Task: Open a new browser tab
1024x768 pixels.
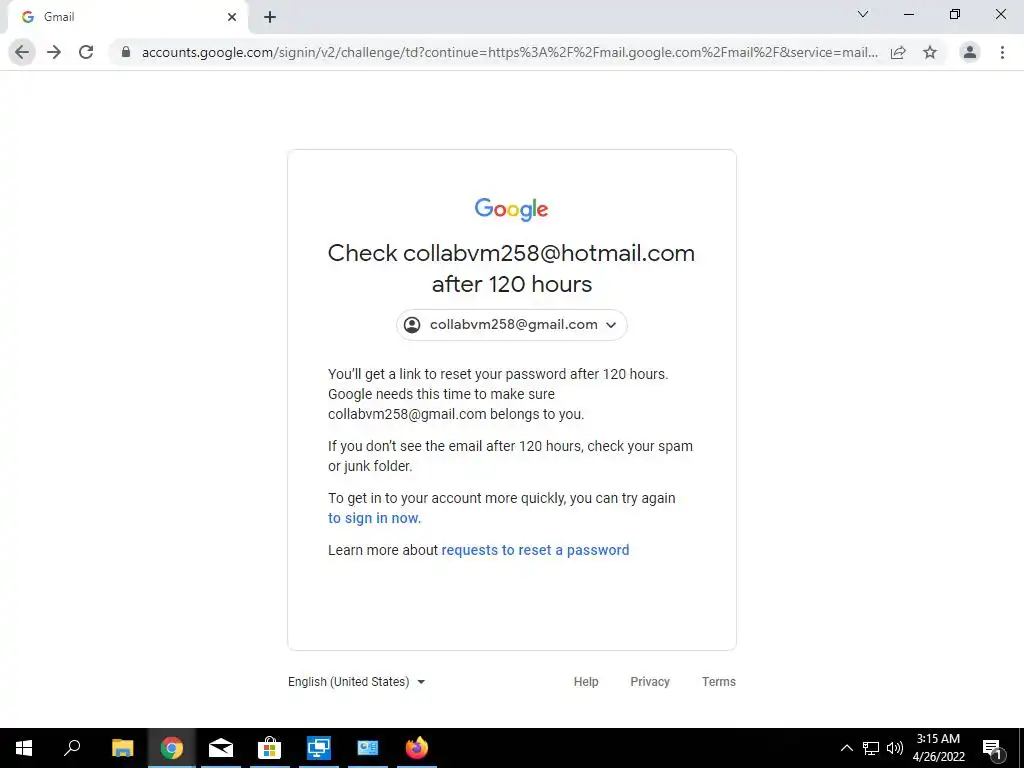Action: click(270, 18)
